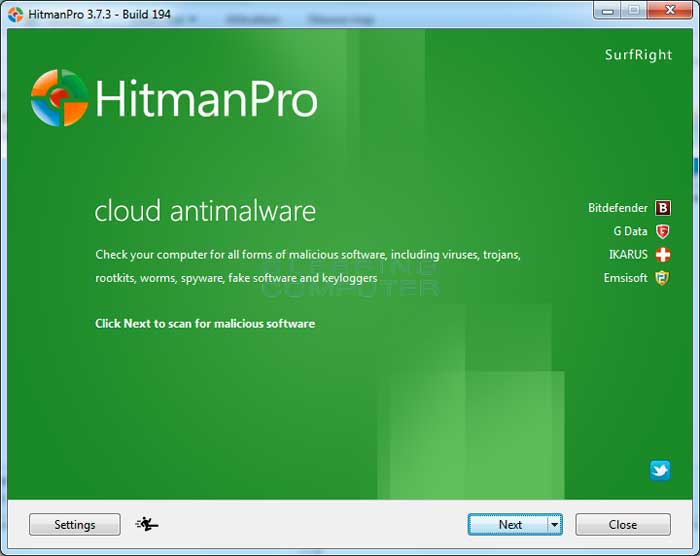Open the Settings dialog
The height and width of the screenshot is (556, 700).
(x=75, y=524)
